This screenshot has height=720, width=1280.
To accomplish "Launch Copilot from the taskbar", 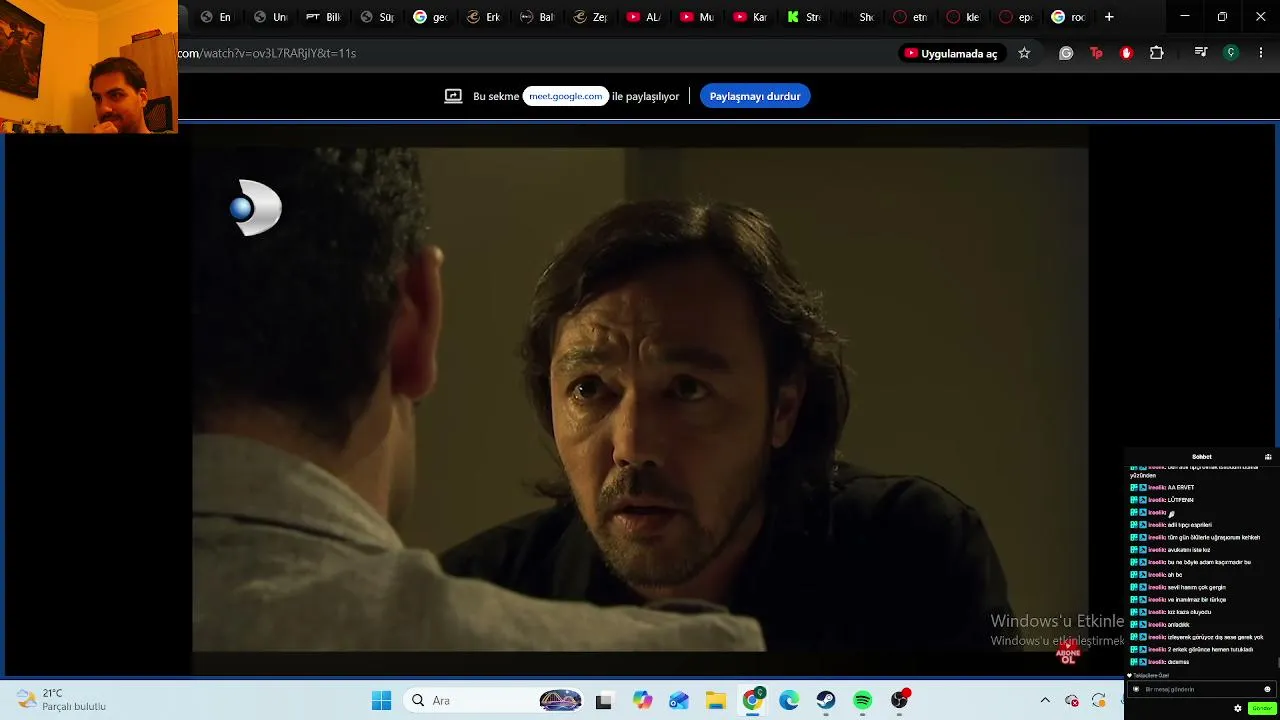I will click(642, 701).
